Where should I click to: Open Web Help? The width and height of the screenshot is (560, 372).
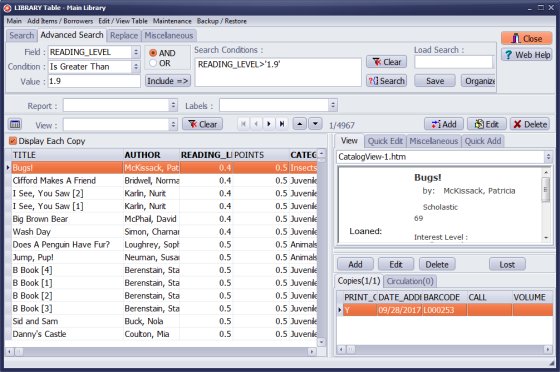526,55
